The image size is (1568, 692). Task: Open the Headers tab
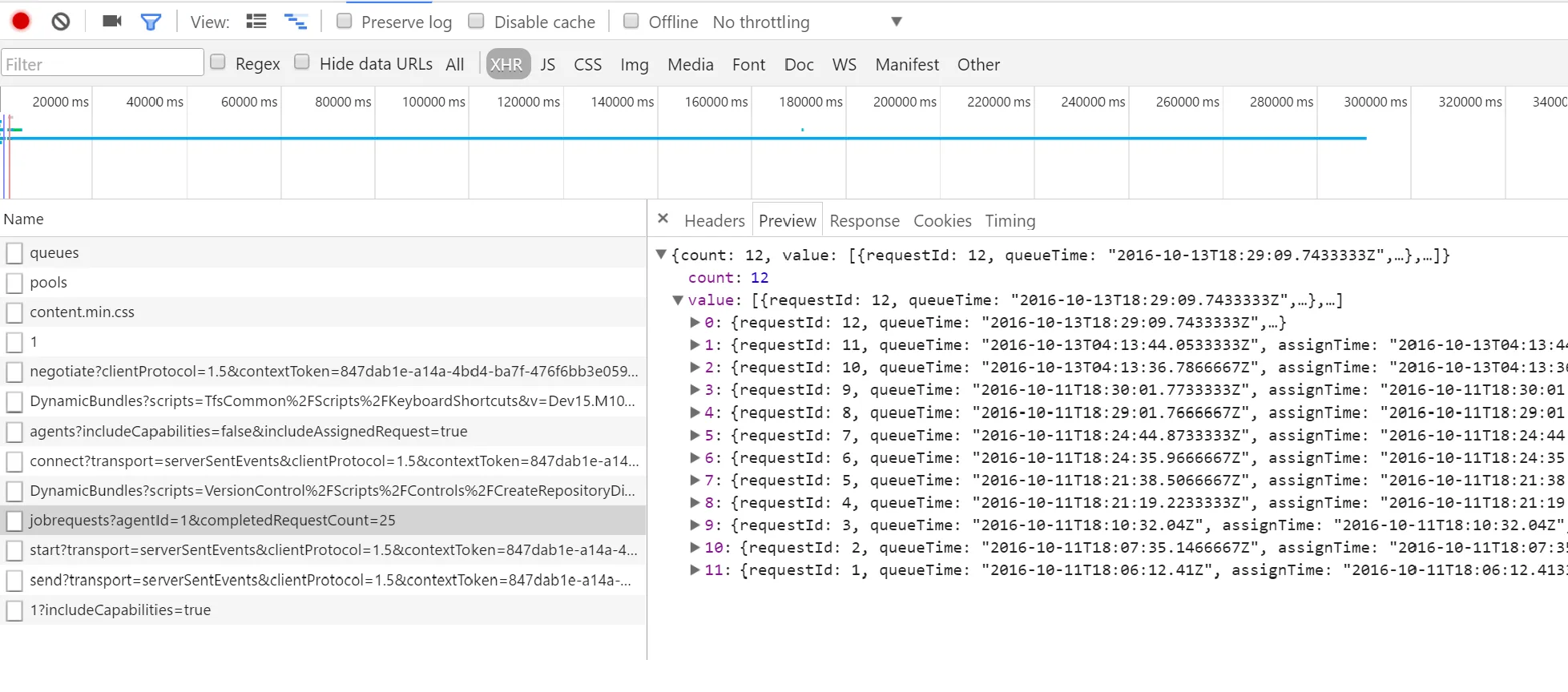tap(714, 221)
